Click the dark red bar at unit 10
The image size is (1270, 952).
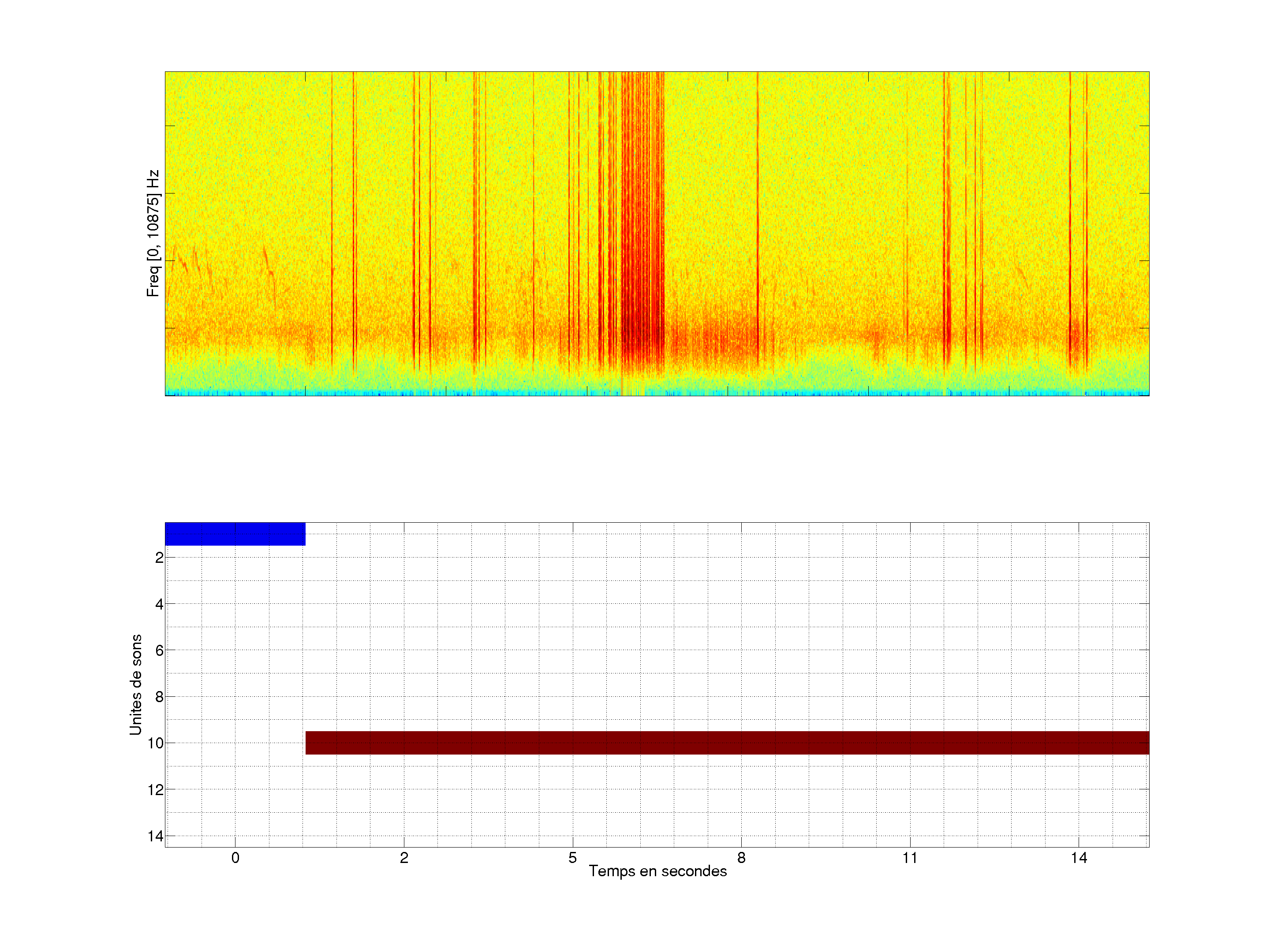(727, 743)
